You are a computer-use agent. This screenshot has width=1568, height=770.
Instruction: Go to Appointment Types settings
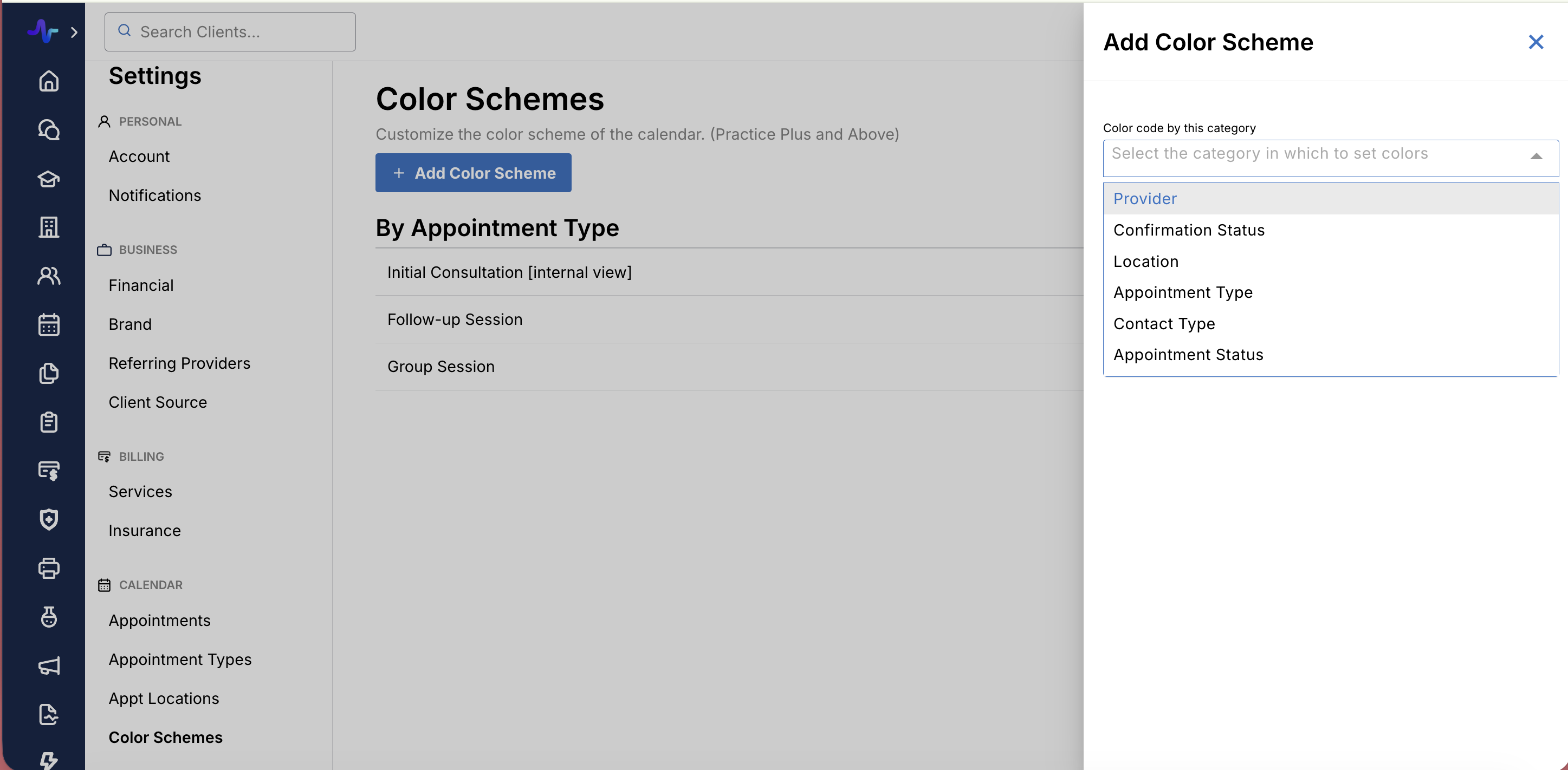[x=179, y=660]
